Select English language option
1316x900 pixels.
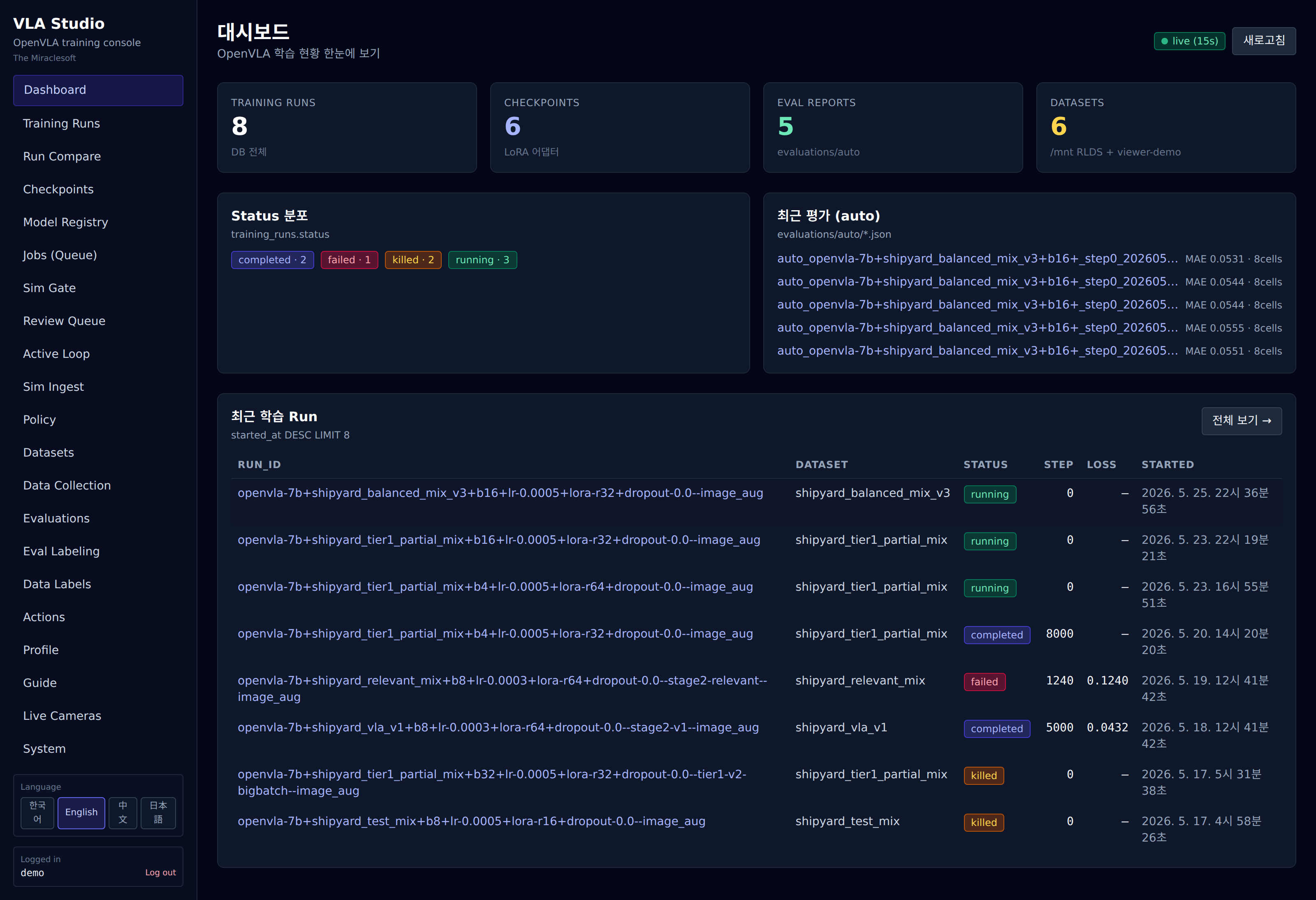click(x=81, y=812)
